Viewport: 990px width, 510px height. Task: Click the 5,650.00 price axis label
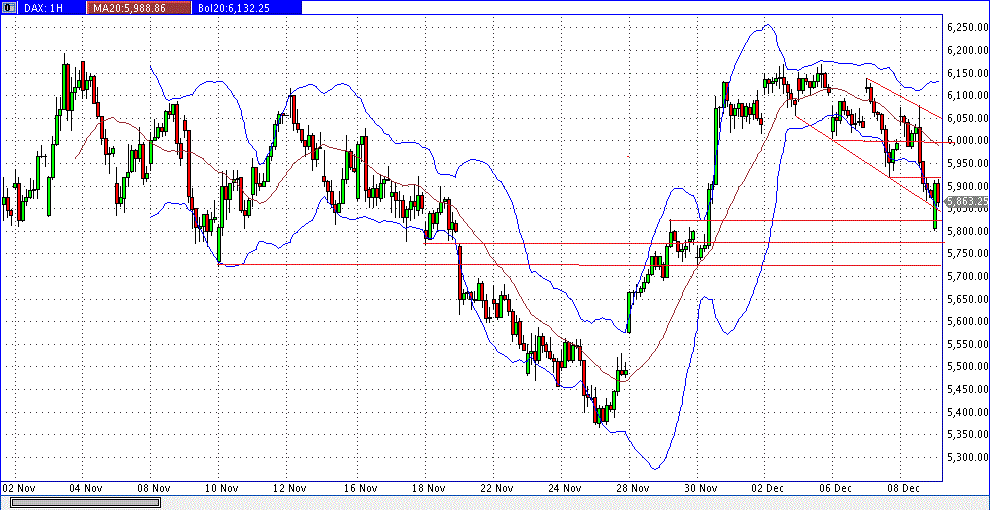click(x=968, y=299)
